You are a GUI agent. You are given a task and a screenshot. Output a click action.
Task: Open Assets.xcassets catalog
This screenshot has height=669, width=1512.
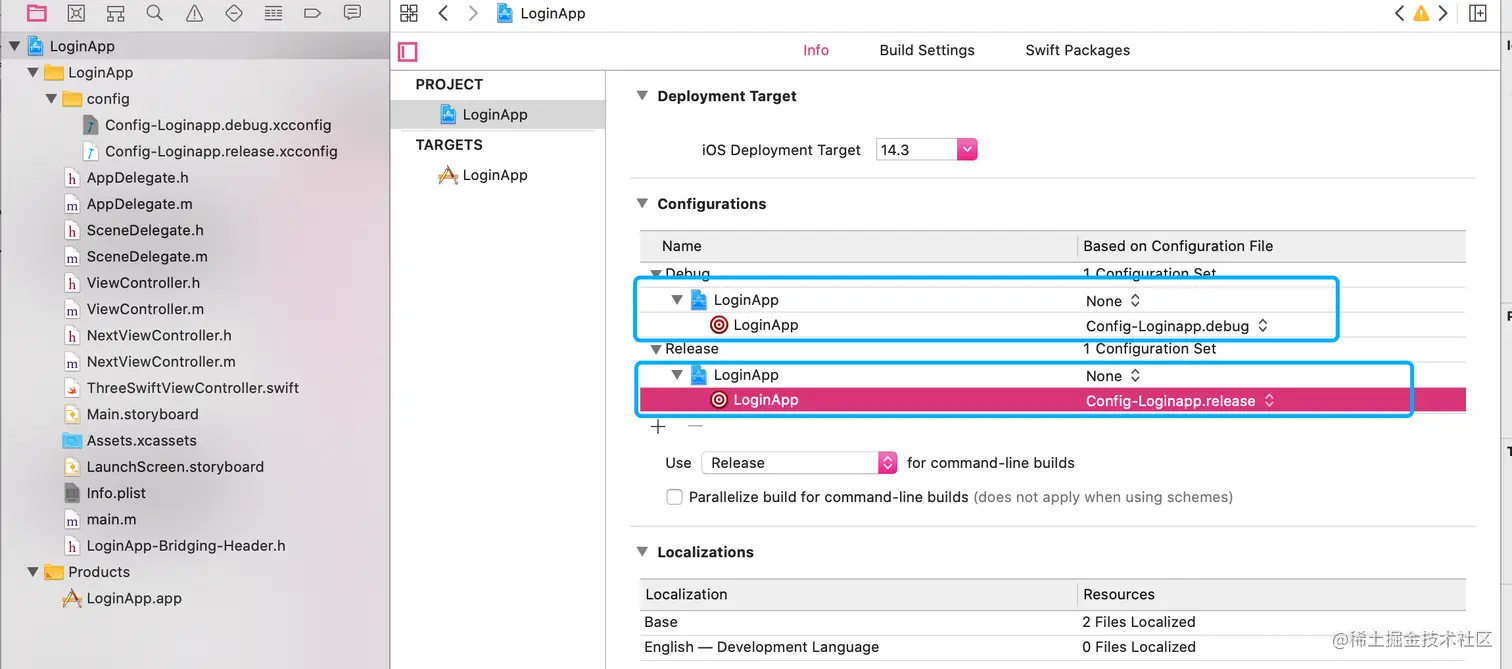(141, 441)
